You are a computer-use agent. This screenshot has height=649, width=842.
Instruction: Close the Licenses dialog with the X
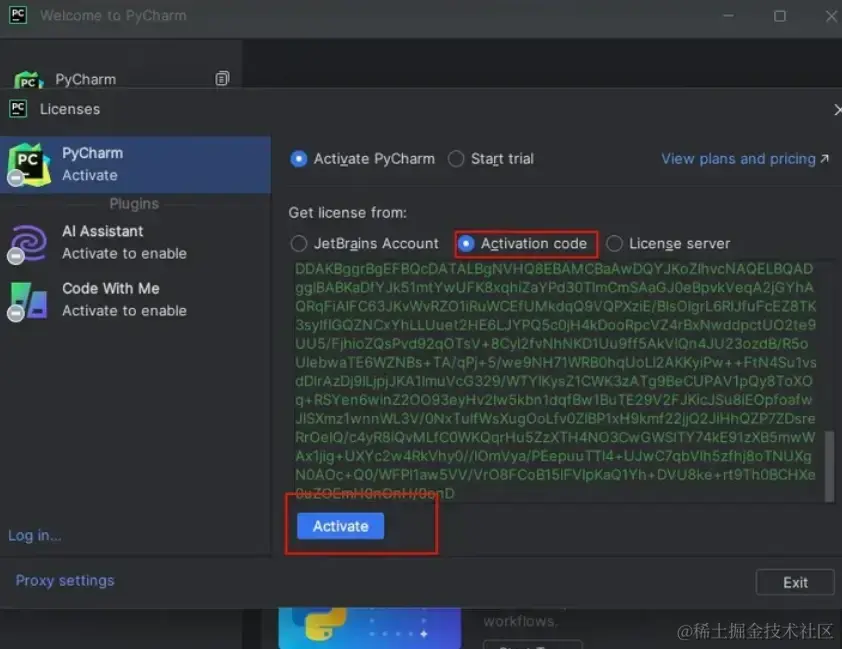[x=837, y=110]
